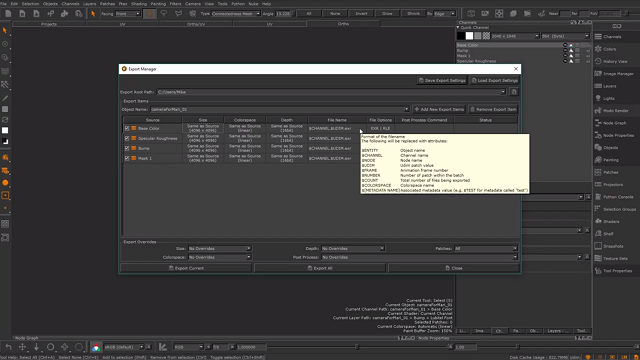The width and height of the screenshot is (640, 360).
Task: Open the Colors palette from the right sidebar
Action: 609,49
